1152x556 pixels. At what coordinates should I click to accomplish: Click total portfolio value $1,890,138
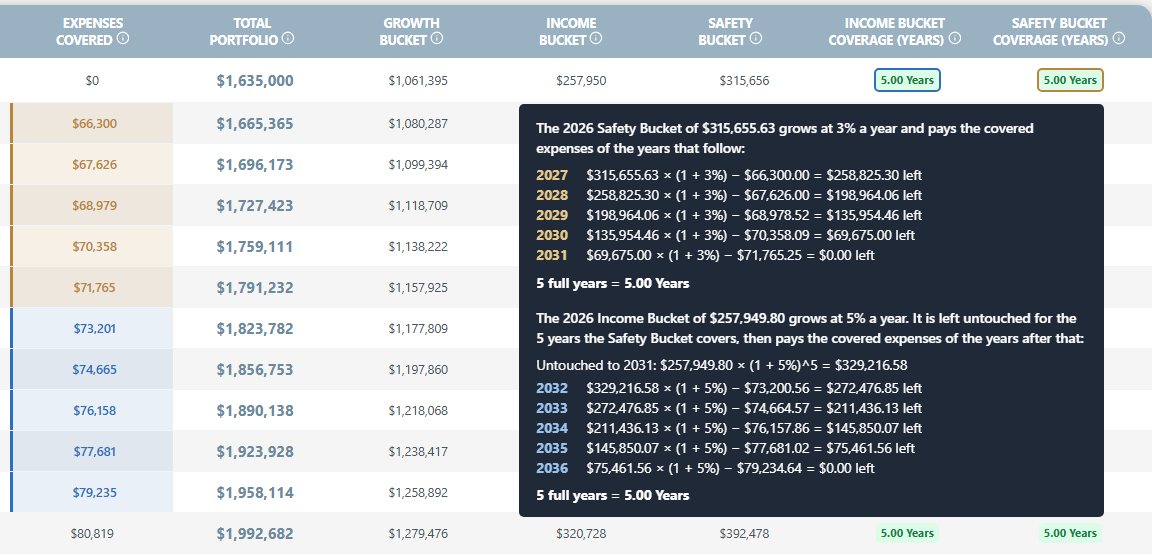(x=255, y=411)
